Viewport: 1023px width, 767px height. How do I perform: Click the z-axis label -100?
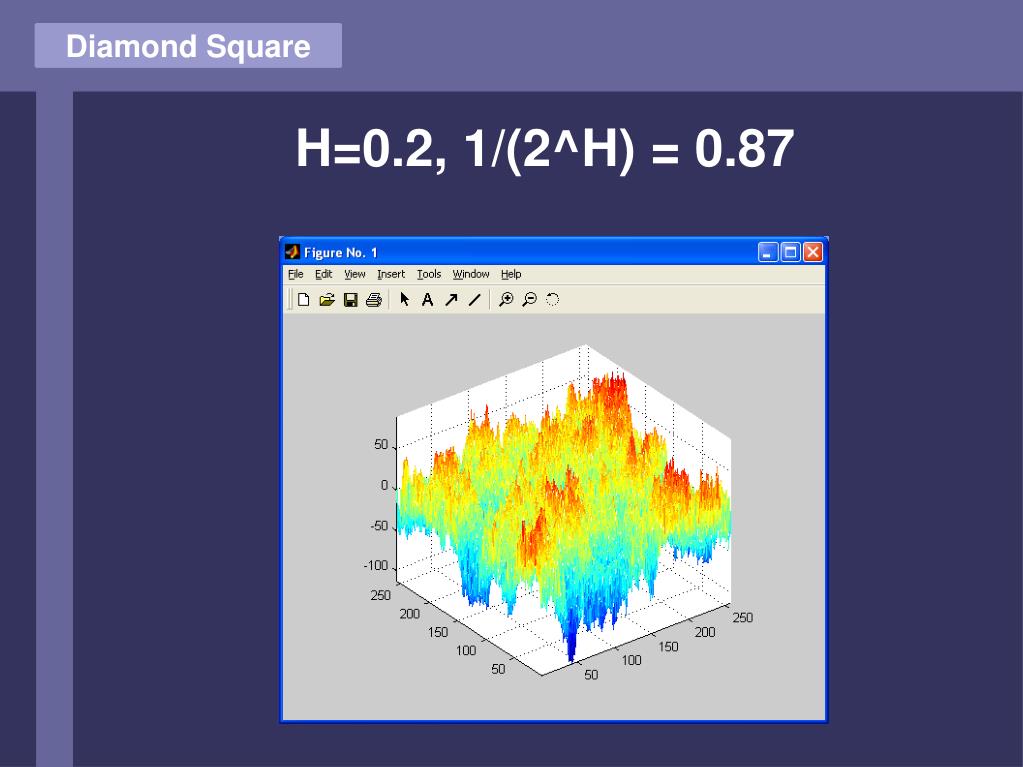[376, 565]
